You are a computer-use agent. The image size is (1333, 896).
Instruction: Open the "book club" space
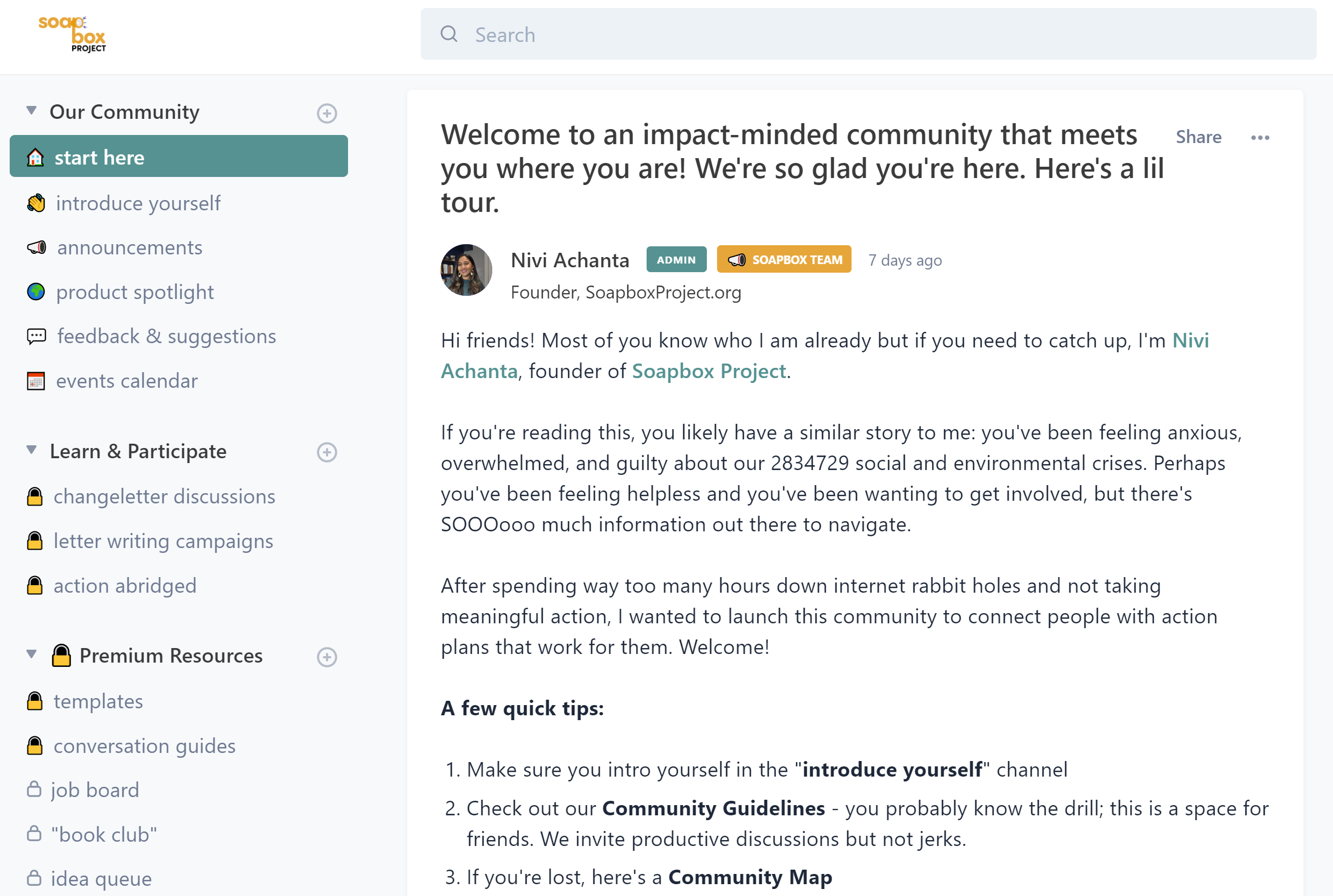click(x=104, y=834)
